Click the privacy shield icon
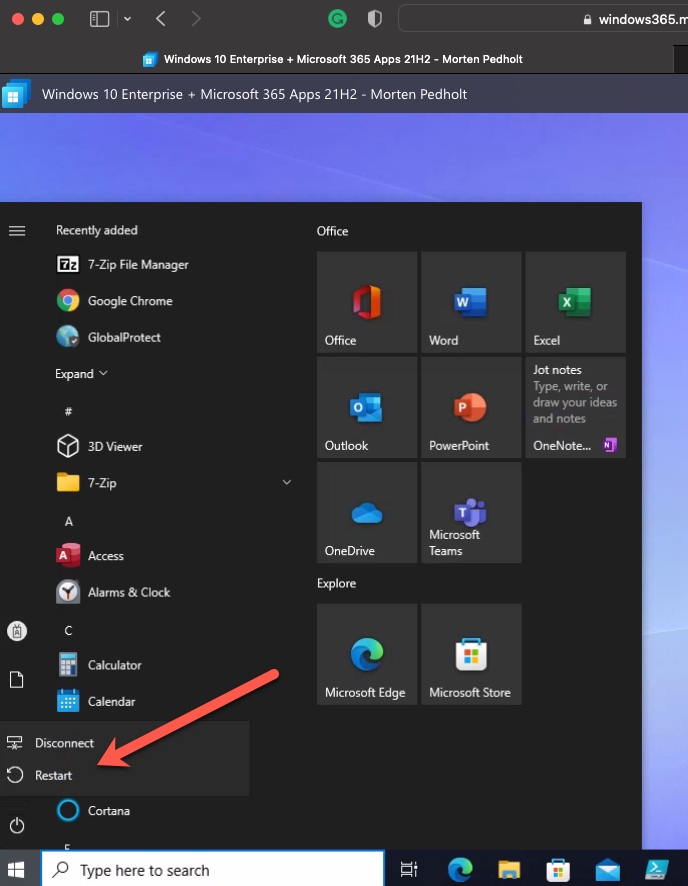Viewport: 688px width, 886px height. (375, 19)
